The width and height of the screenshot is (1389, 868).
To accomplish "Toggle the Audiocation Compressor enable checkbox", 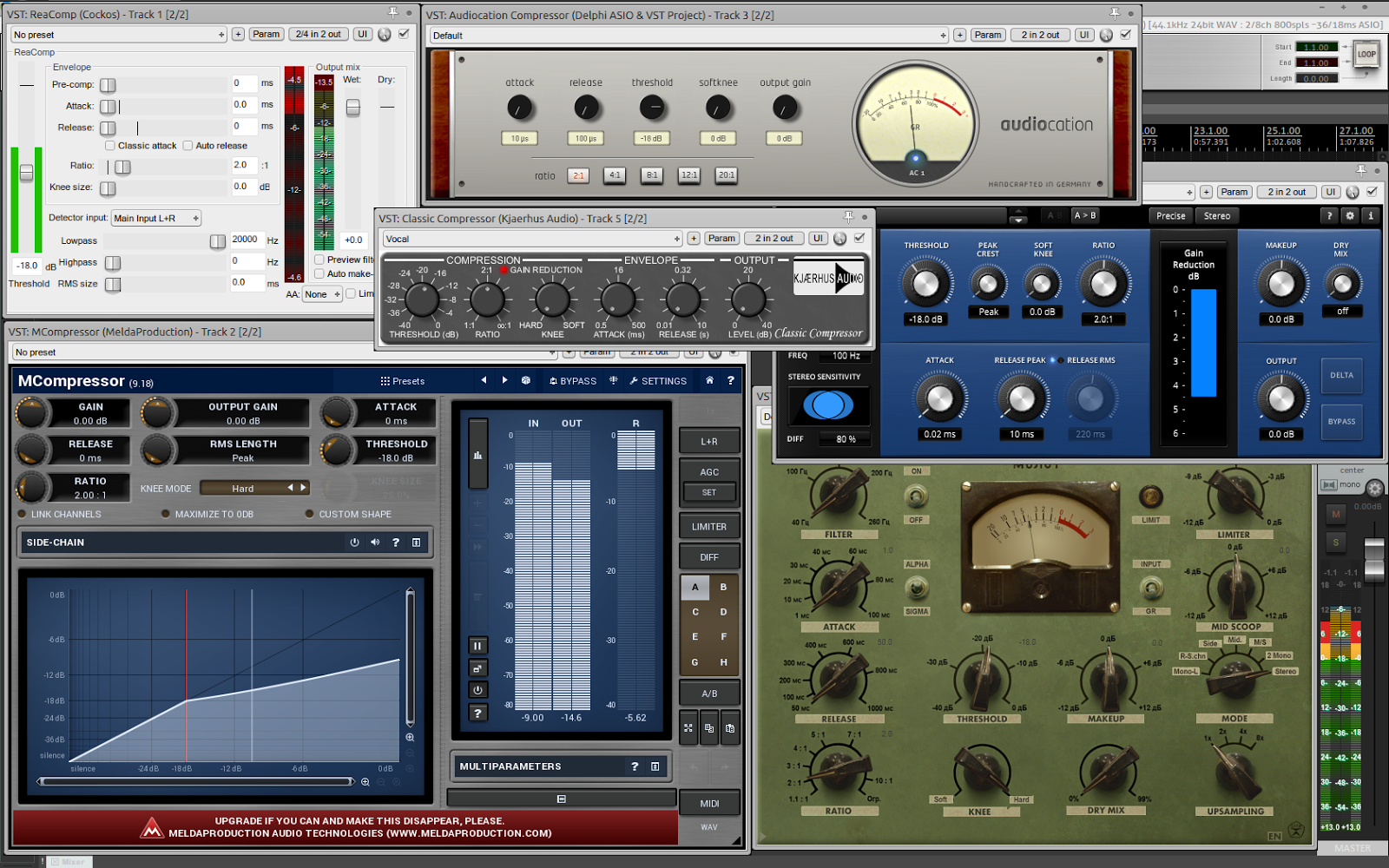I will click(x=1126, y=35).
